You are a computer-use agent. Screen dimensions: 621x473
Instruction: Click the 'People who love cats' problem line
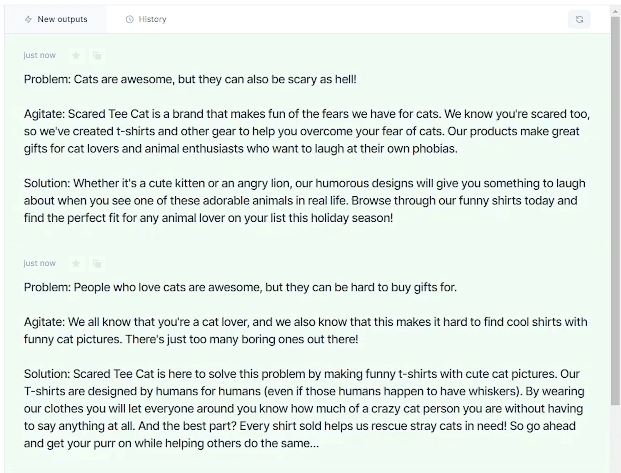click(240, 287)
